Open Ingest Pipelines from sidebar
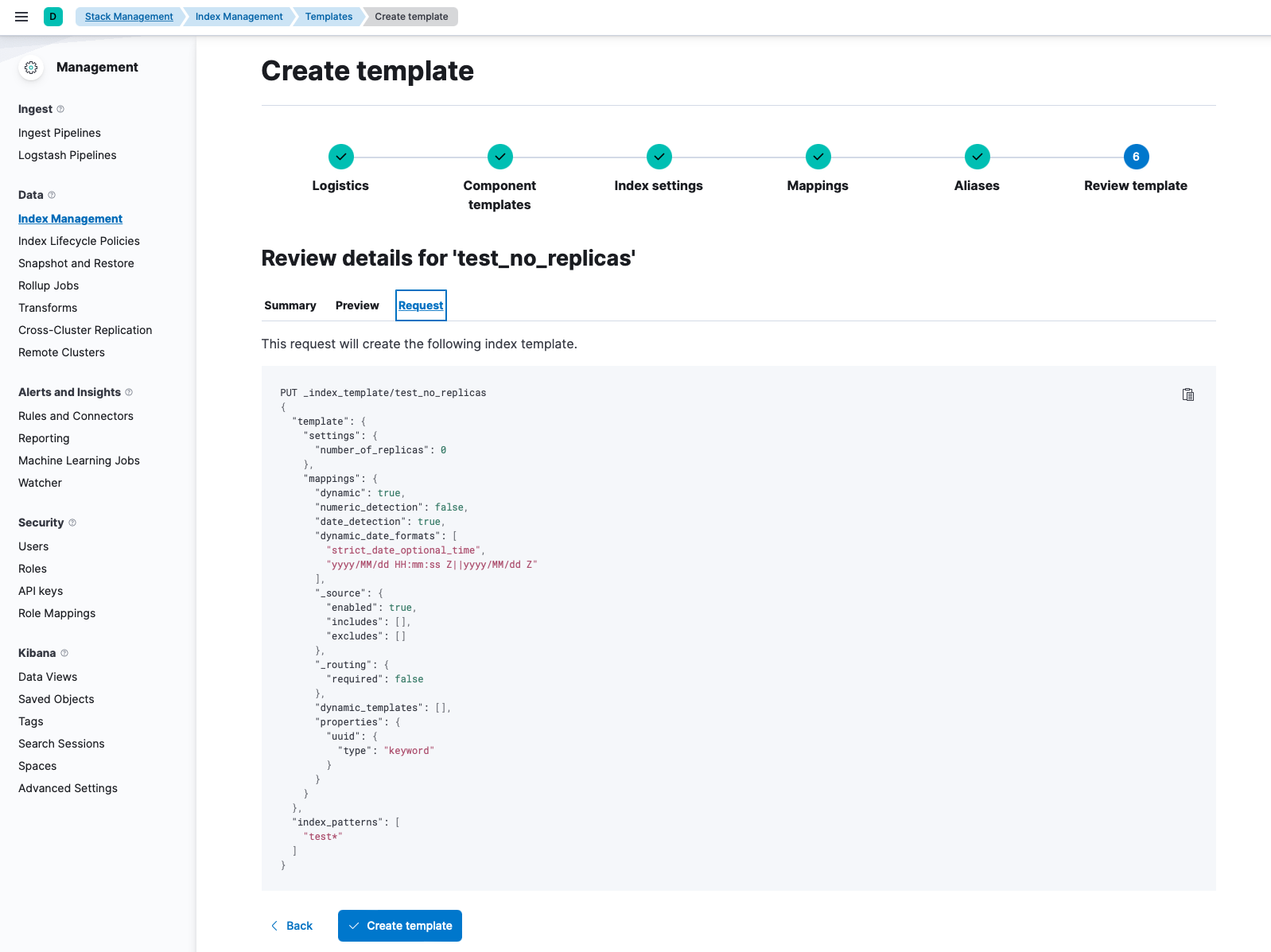The width and height of the screenshot is (1271, 952). [60, 133]
